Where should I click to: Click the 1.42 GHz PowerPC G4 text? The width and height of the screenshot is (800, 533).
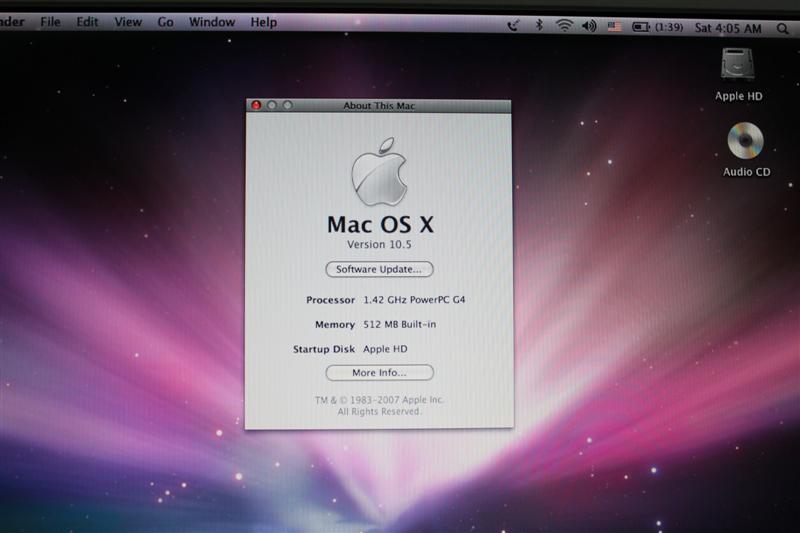414,300
